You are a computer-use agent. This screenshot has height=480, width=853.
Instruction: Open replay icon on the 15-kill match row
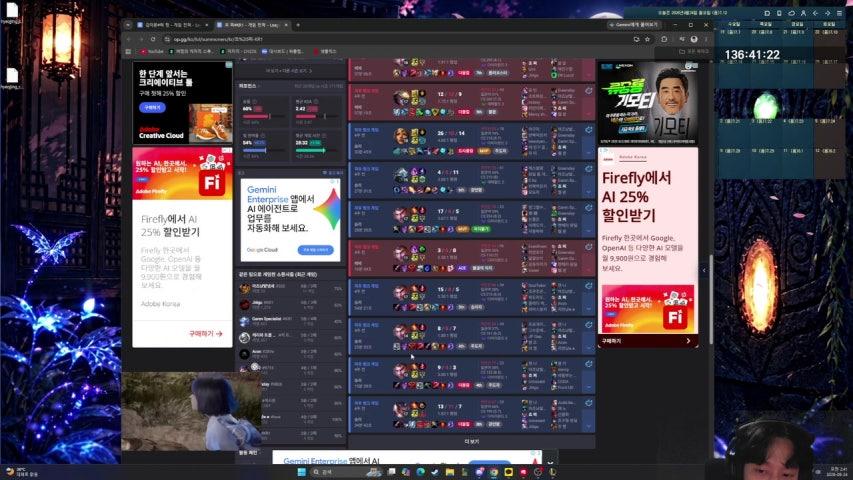(589, 286)
